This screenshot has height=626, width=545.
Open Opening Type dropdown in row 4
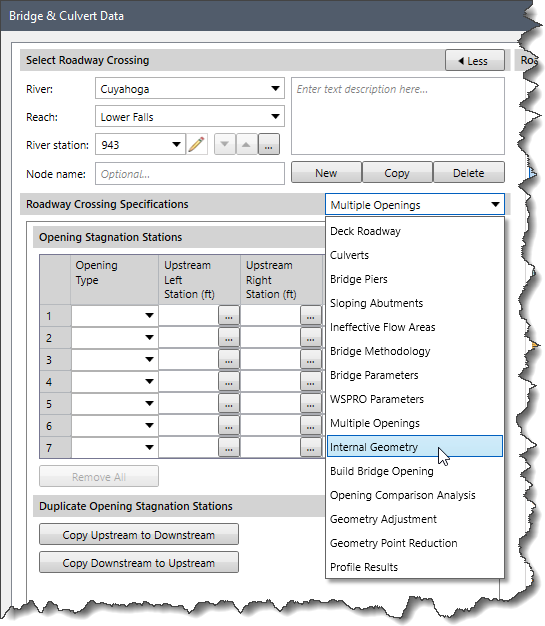115,382
